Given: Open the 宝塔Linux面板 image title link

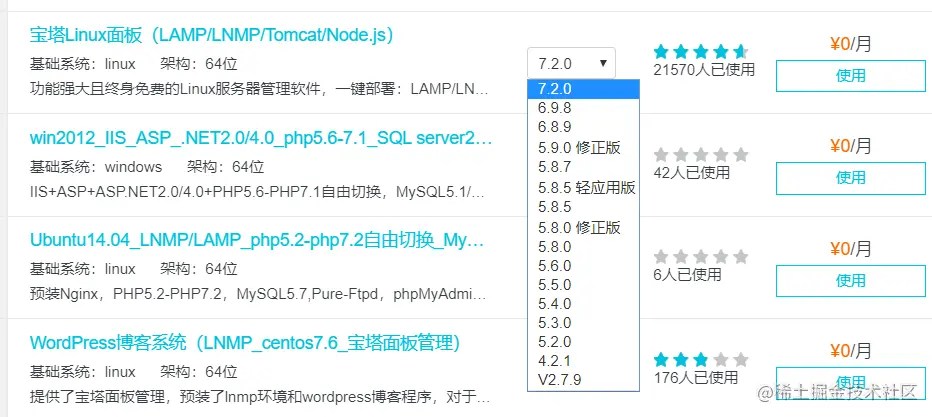Looking at the screenshot, I should click(212, 36).
